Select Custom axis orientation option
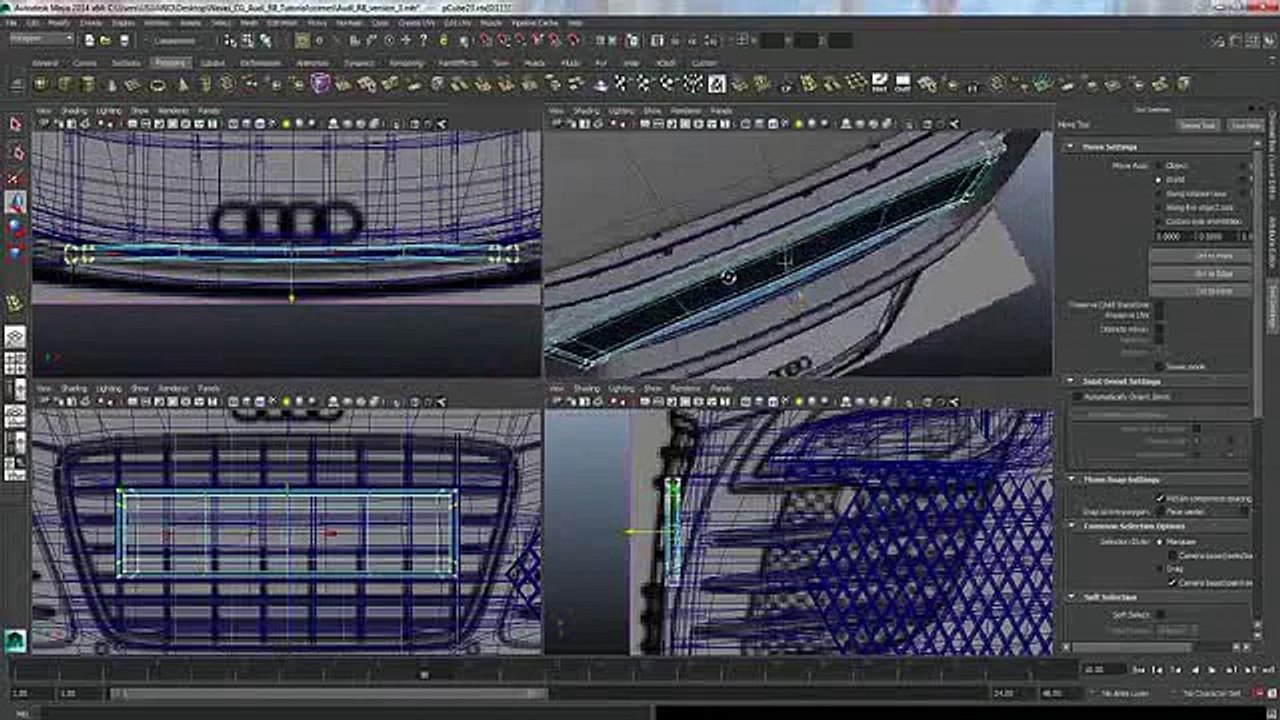This screenshot has width=1280, height=720. tap(1160, 221)
